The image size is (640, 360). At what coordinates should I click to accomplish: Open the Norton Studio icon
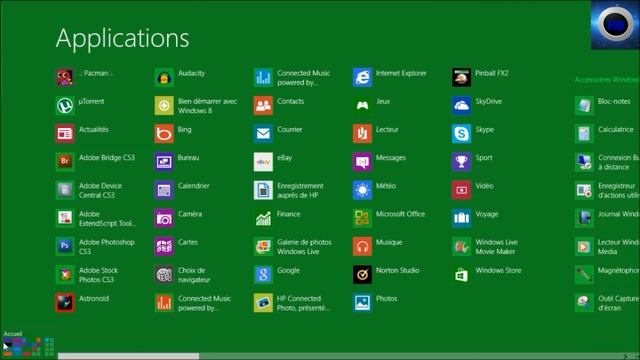click(362, 274)
